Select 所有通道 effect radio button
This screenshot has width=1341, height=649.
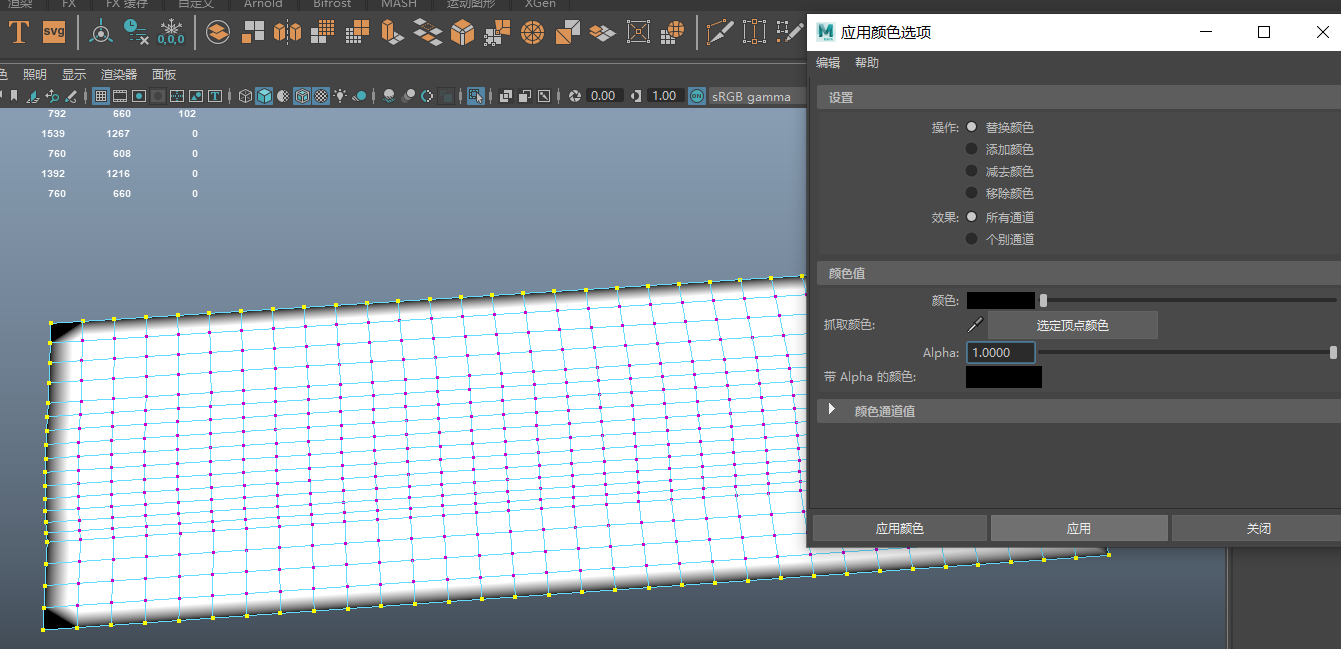pos(971,217)
